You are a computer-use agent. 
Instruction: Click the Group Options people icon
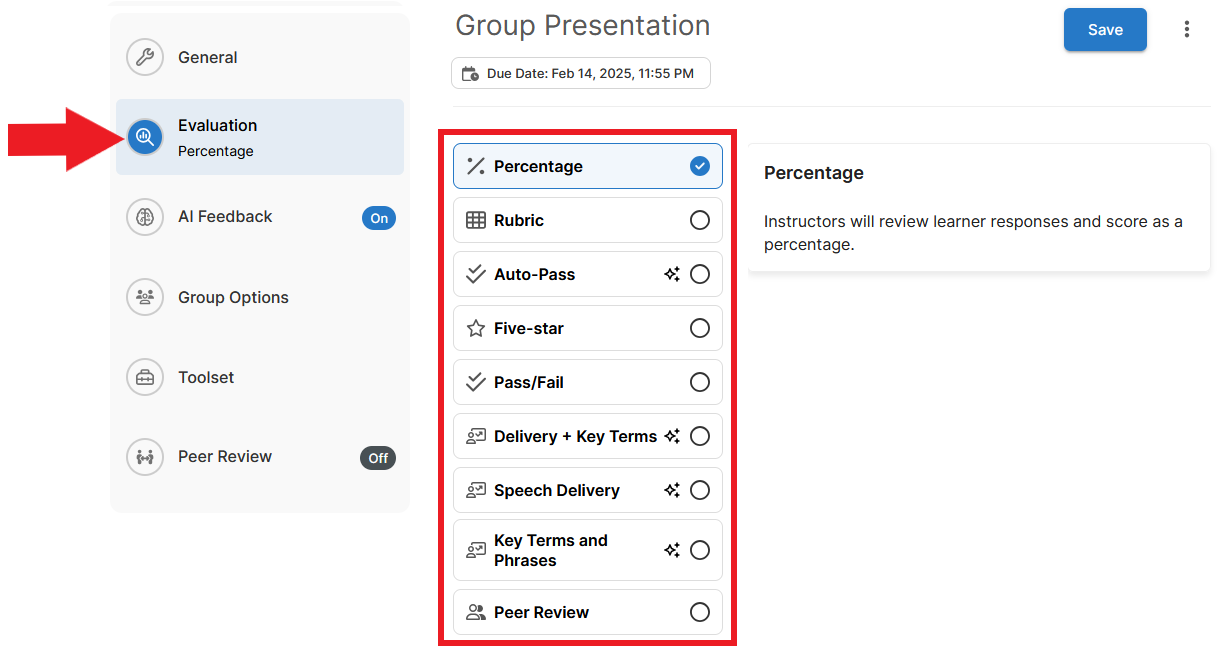point(145,297)
